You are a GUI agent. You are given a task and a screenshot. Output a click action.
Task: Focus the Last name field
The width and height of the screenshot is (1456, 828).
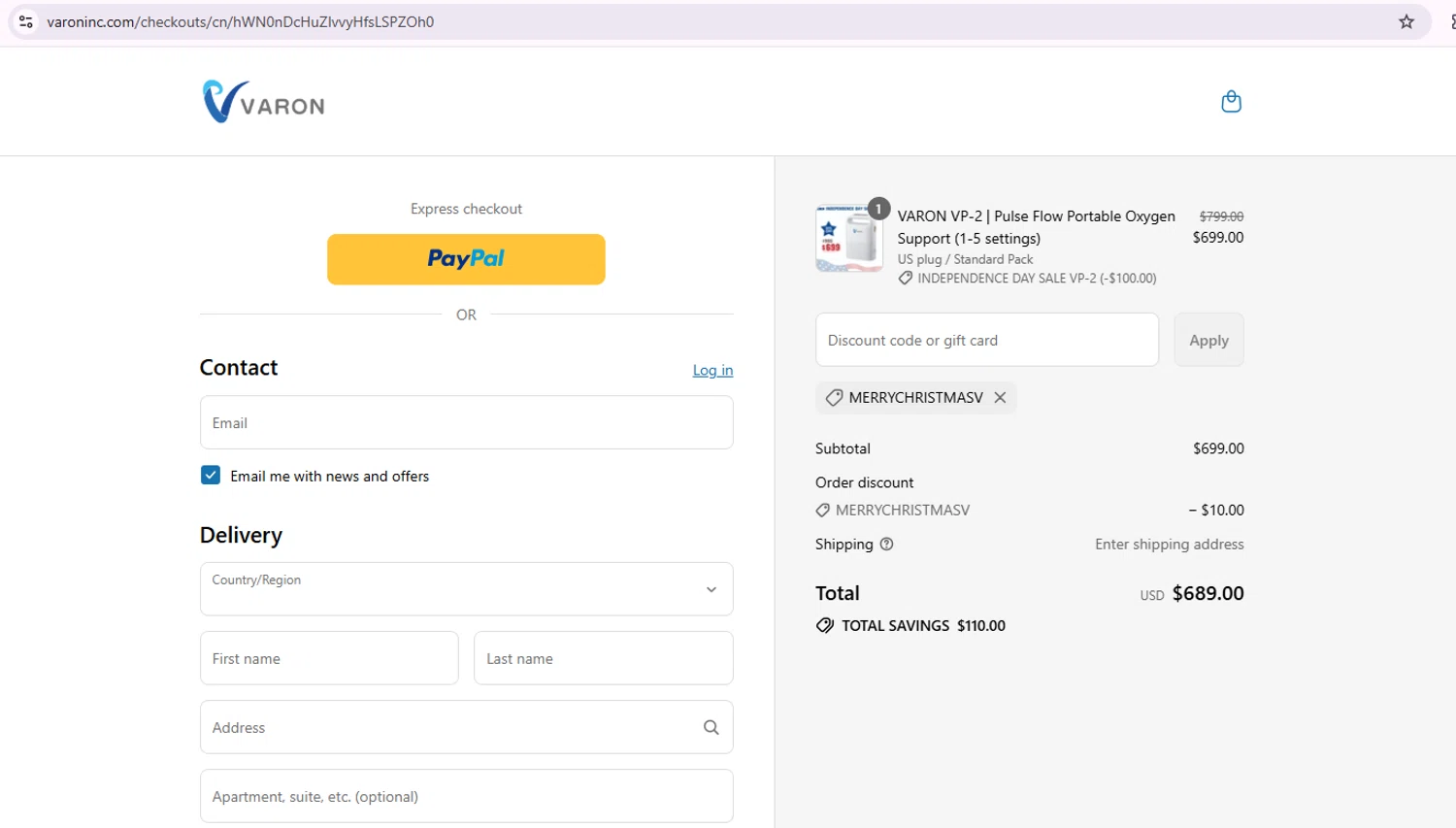point(604,658)
